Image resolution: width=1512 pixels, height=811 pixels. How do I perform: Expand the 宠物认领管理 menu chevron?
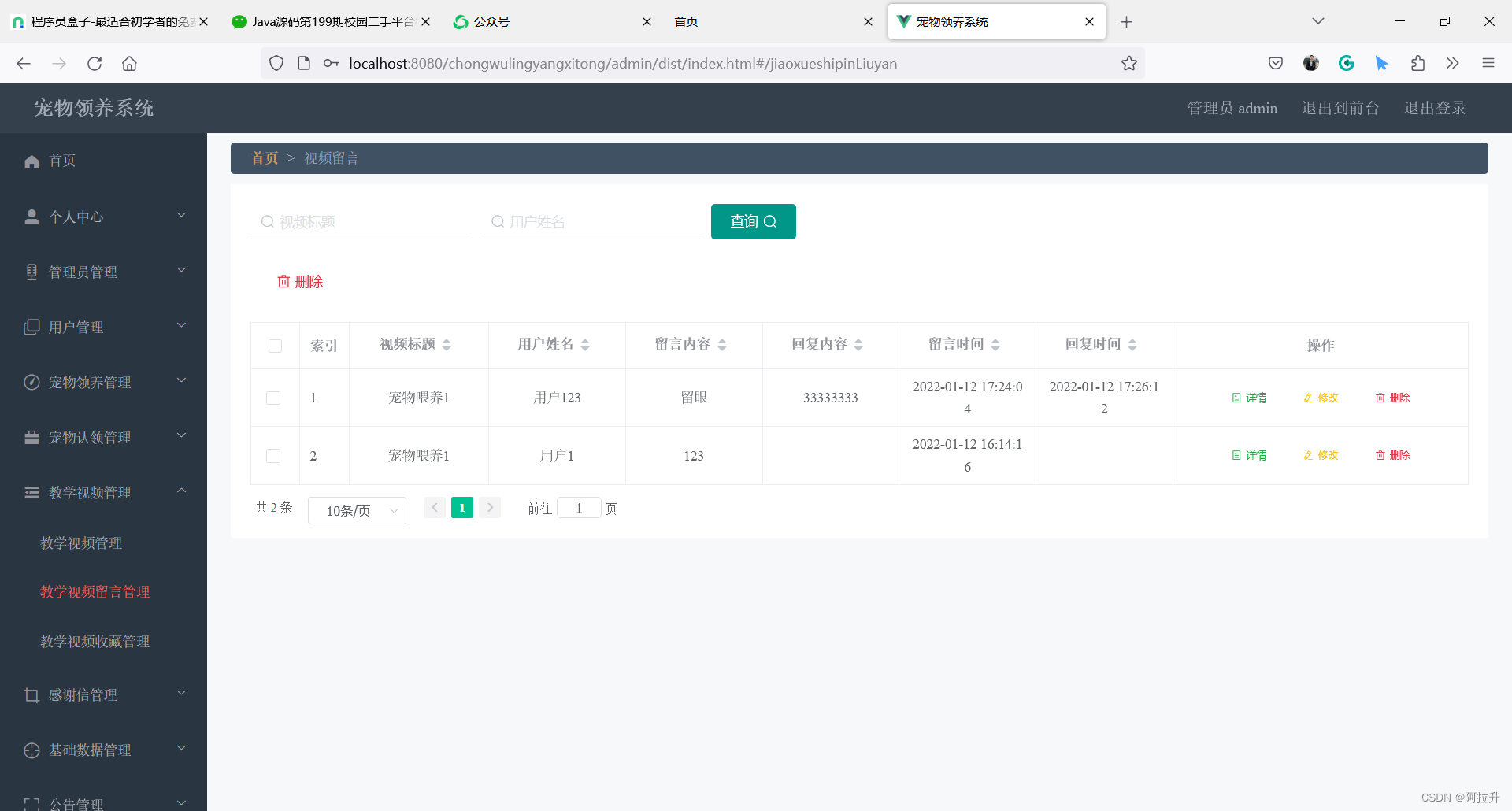(x=182, y=435)
